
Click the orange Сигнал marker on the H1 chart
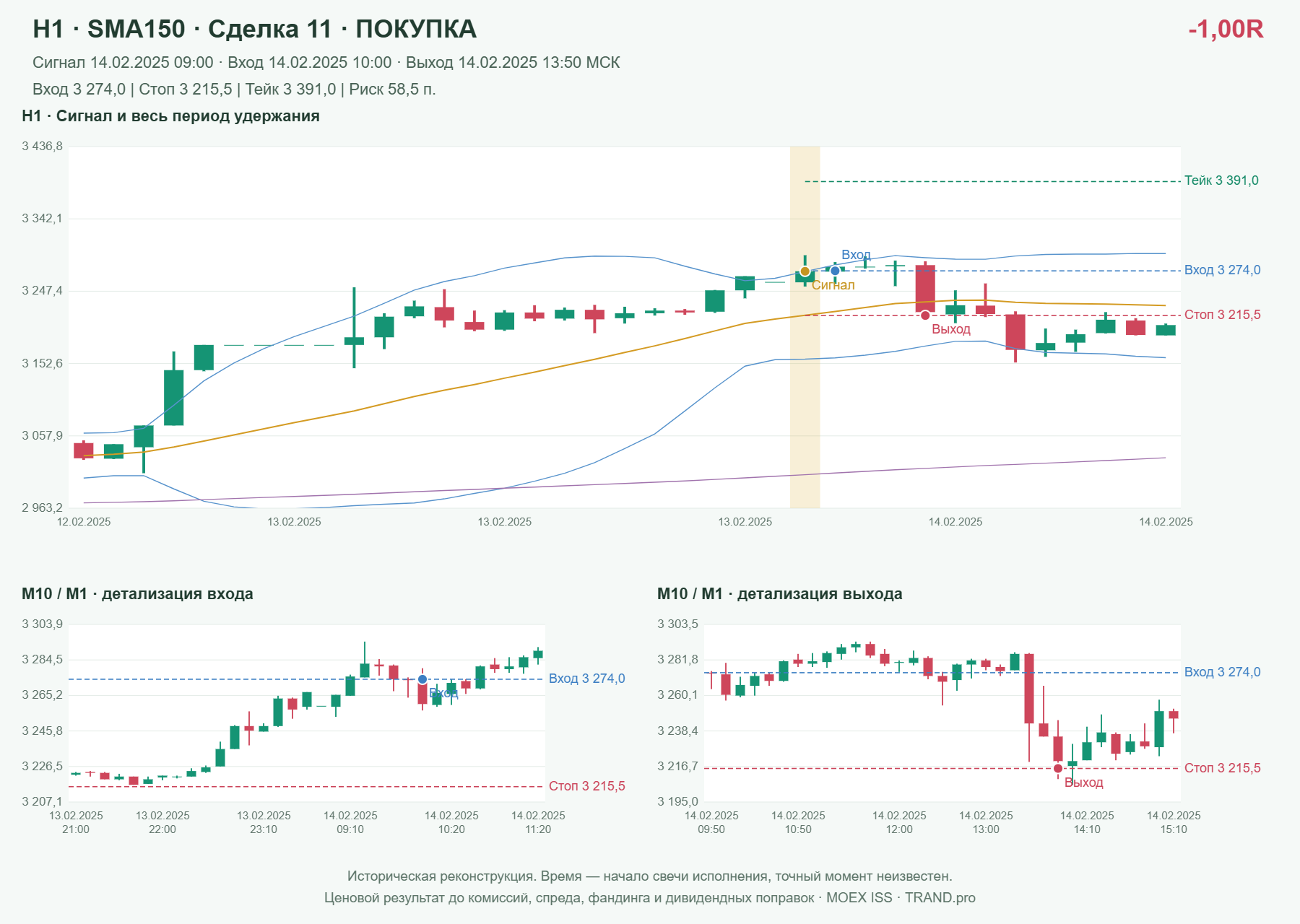[x=805, y=271]
